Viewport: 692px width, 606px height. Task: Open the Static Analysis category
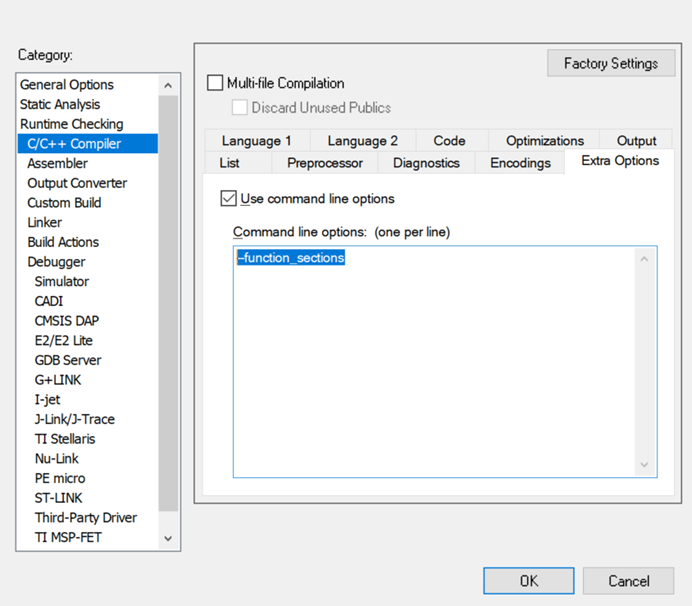(x=60, y=104)
